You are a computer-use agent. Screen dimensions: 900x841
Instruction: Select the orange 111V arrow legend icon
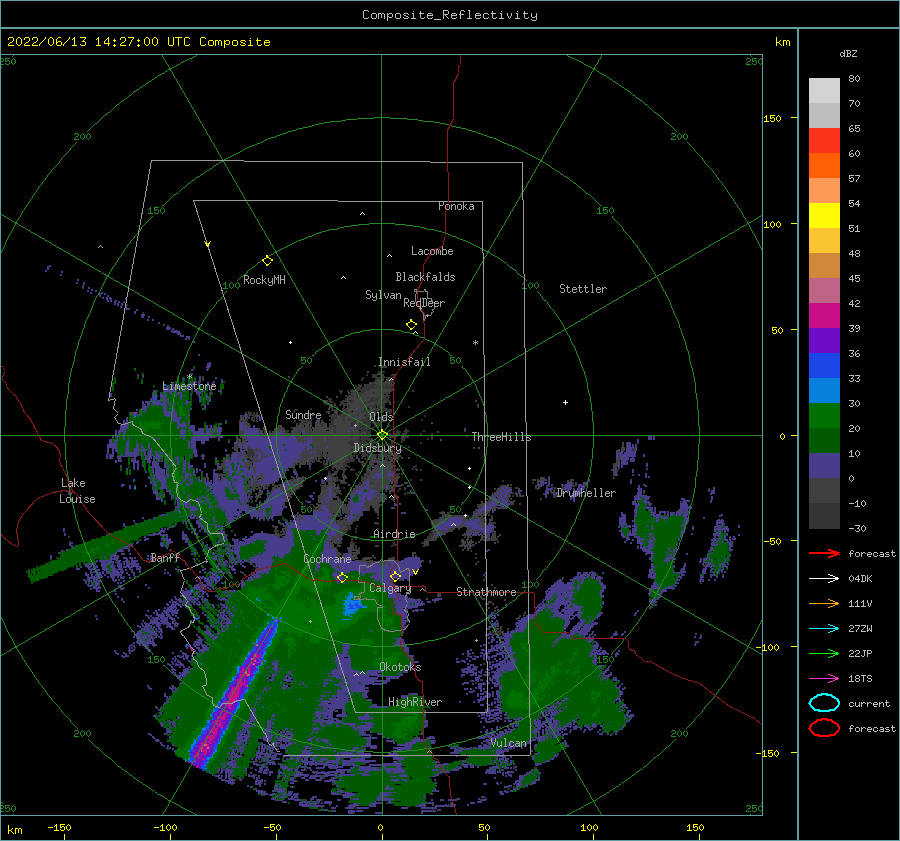click(824, 603)
